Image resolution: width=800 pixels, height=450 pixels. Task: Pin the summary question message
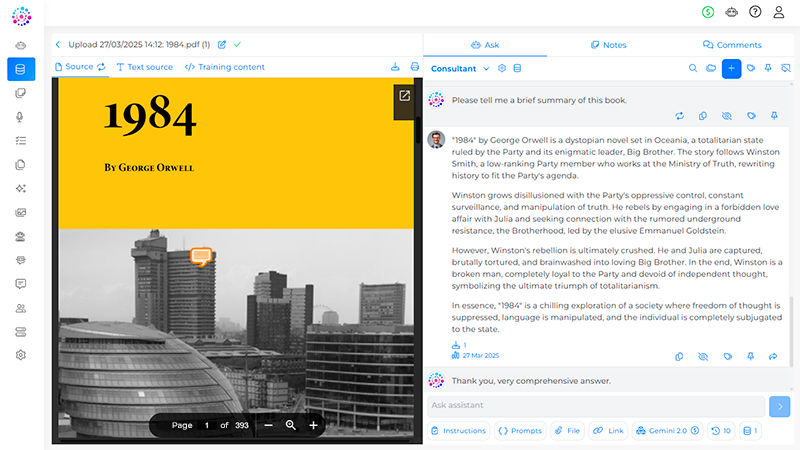774,116
